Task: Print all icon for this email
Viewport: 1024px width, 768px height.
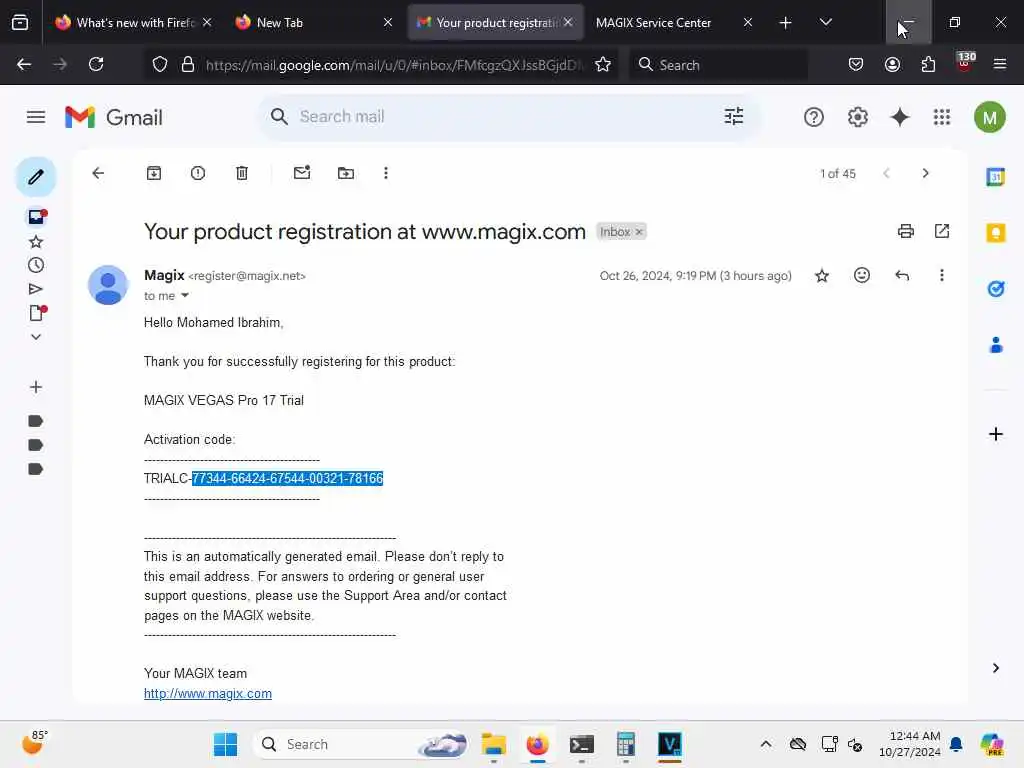Action: [x=906, y=231]
